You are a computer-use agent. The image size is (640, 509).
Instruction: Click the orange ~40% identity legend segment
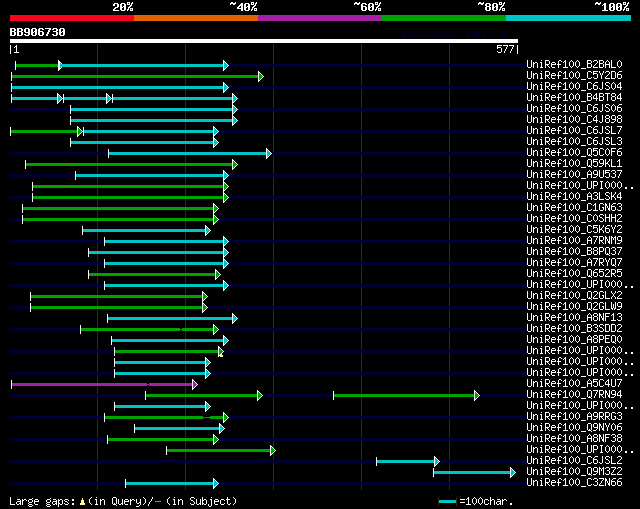click(x=196, y=18)
